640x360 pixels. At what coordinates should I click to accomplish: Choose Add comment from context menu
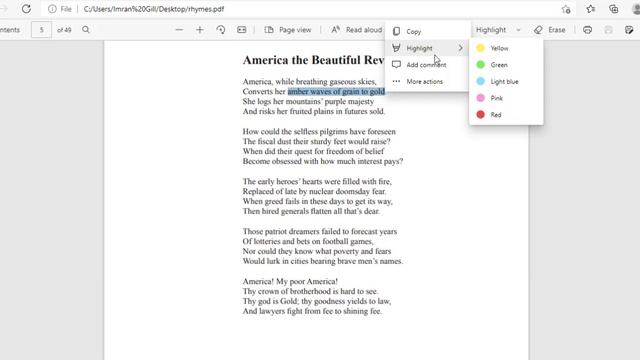click(x=427, y=64)
